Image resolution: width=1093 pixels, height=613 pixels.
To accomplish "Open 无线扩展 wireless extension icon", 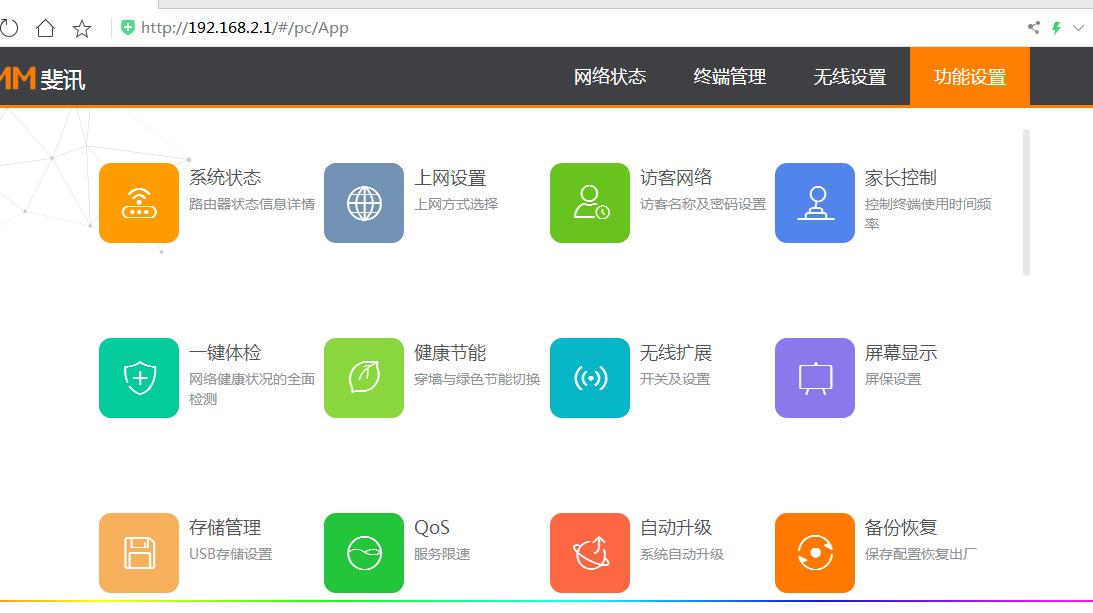I will (589, 377).
